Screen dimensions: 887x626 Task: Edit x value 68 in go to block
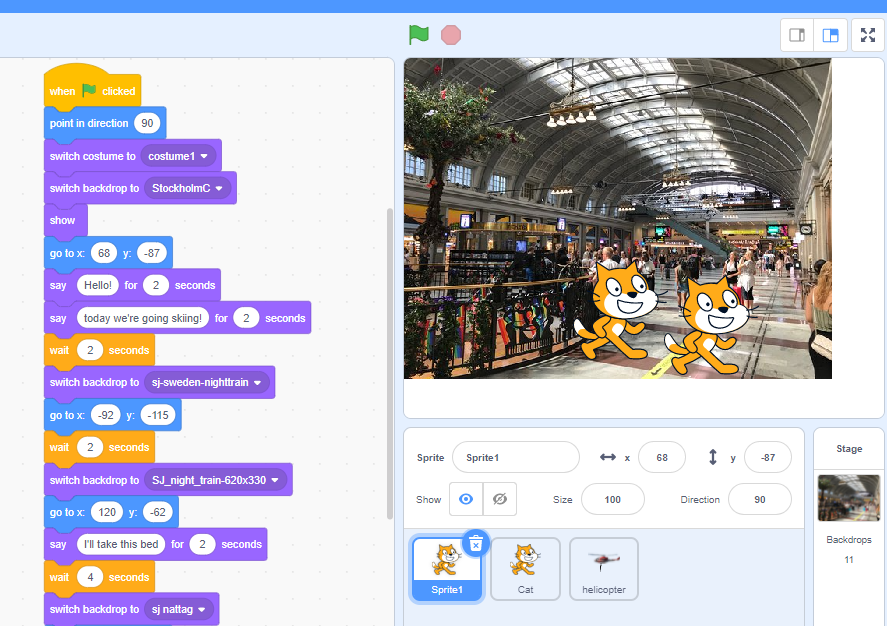(x=104, y=253)
